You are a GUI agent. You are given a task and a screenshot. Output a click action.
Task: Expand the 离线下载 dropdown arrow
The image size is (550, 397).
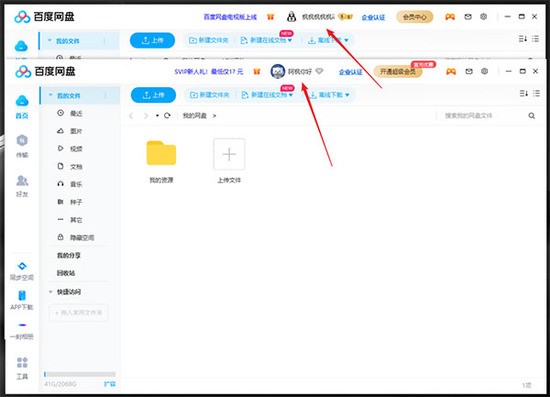pos(347,95)
